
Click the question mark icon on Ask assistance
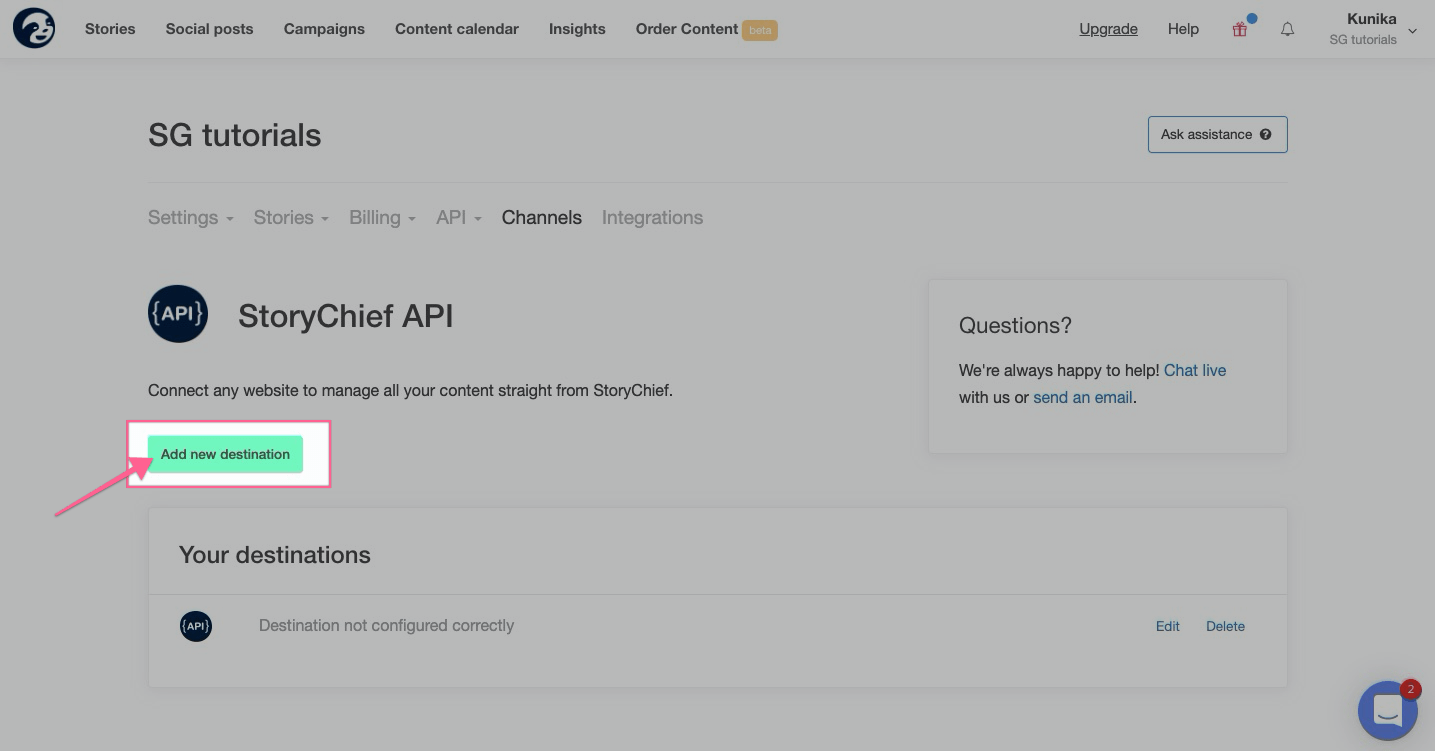[1266, 134]
